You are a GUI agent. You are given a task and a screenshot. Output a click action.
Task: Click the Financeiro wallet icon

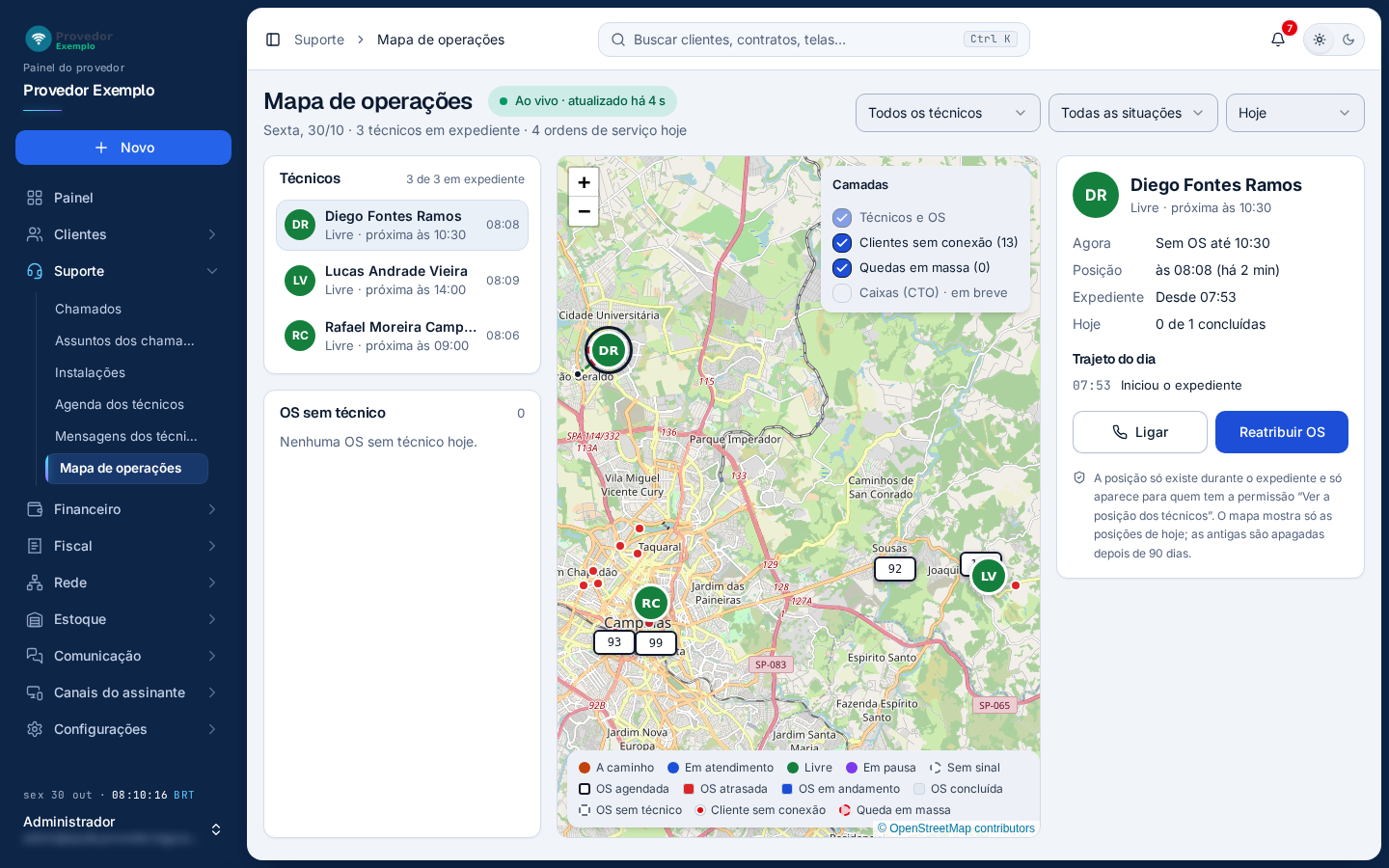(x=35, y=509)
